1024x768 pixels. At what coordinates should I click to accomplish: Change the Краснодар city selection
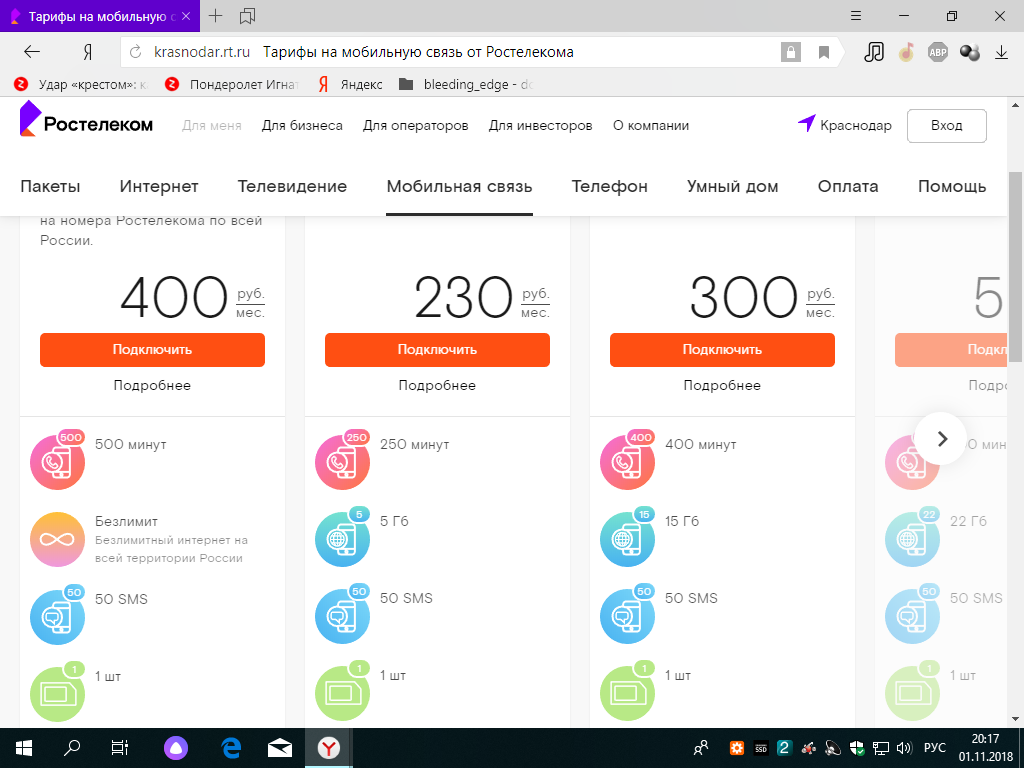(x=856, y=125)
